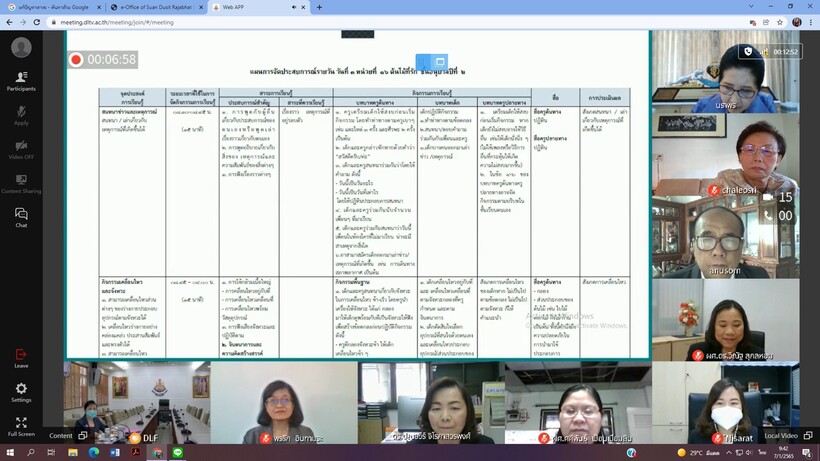Enter Full Screen mode
Image resolution: width=820 pixels, height=461 pixels.
21,426
